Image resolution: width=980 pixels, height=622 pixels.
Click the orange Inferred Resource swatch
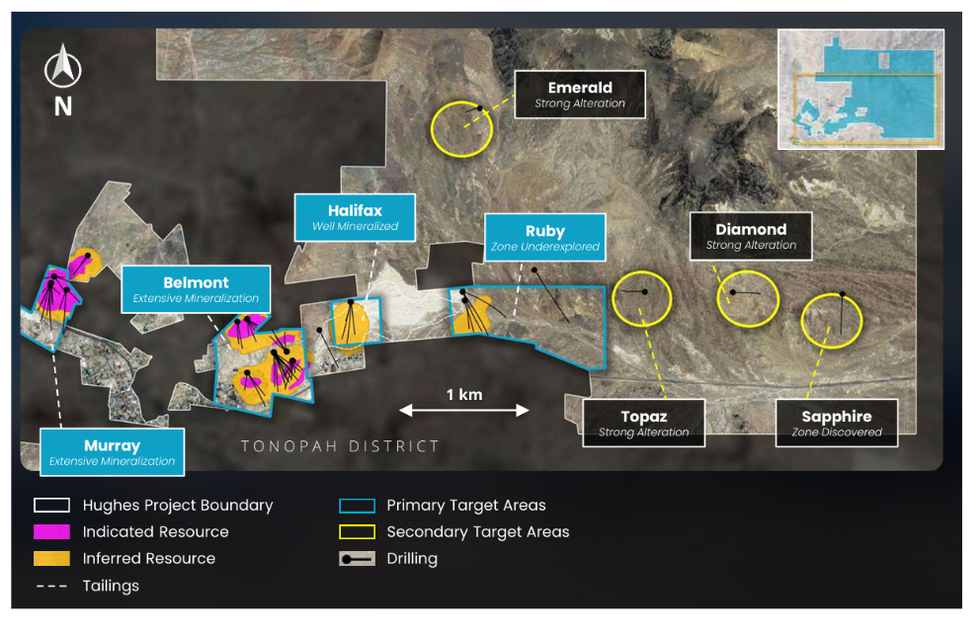(52, 559)
